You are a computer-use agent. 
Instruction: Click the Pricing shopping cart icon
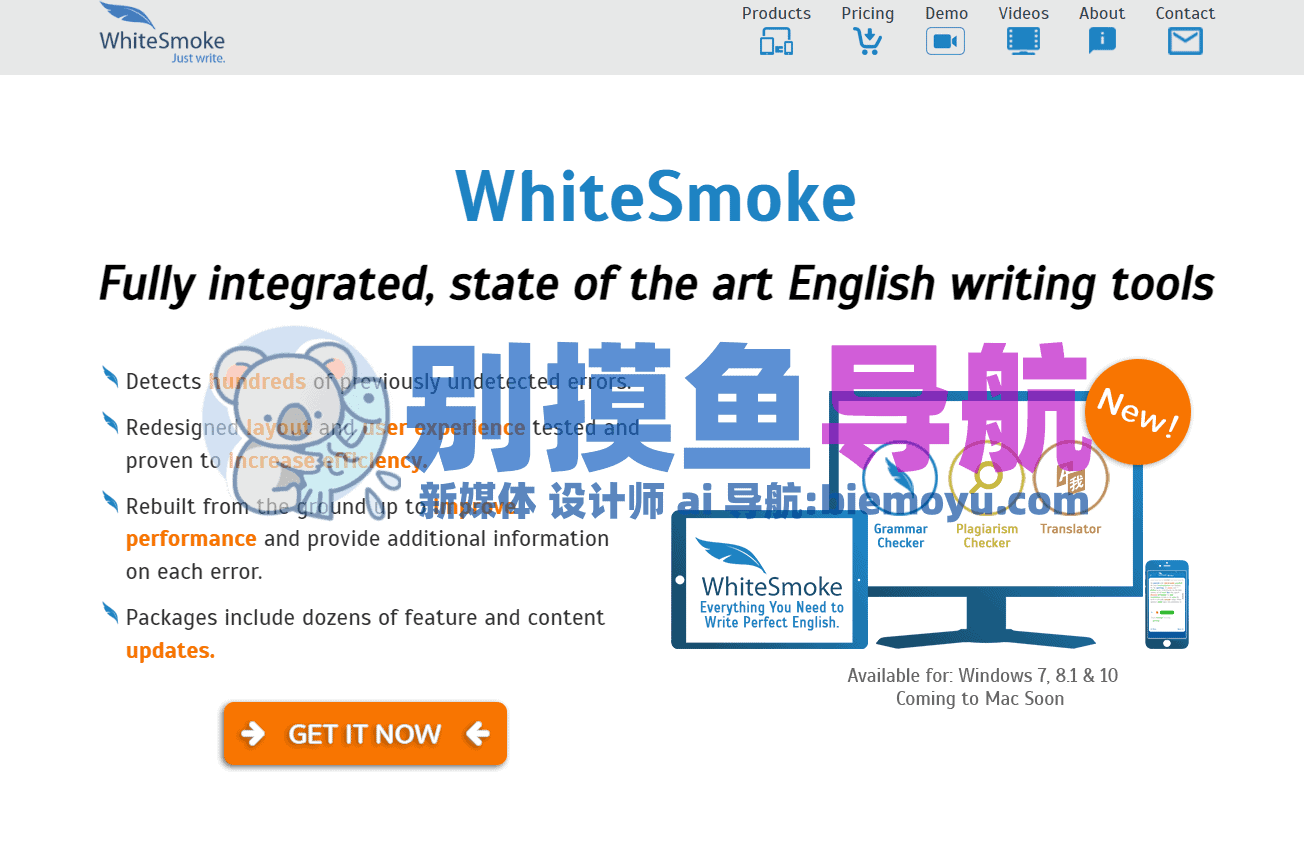867,42
